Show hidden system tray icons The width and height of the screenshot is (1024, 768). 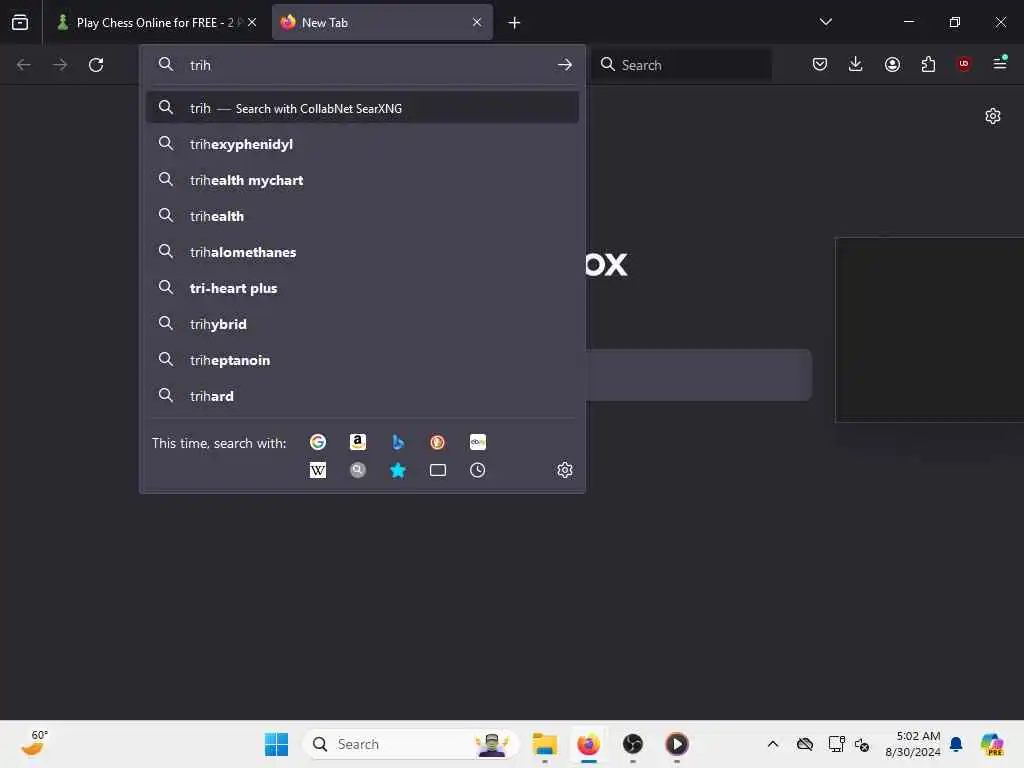pyautogui.click(x=773, y=744)
